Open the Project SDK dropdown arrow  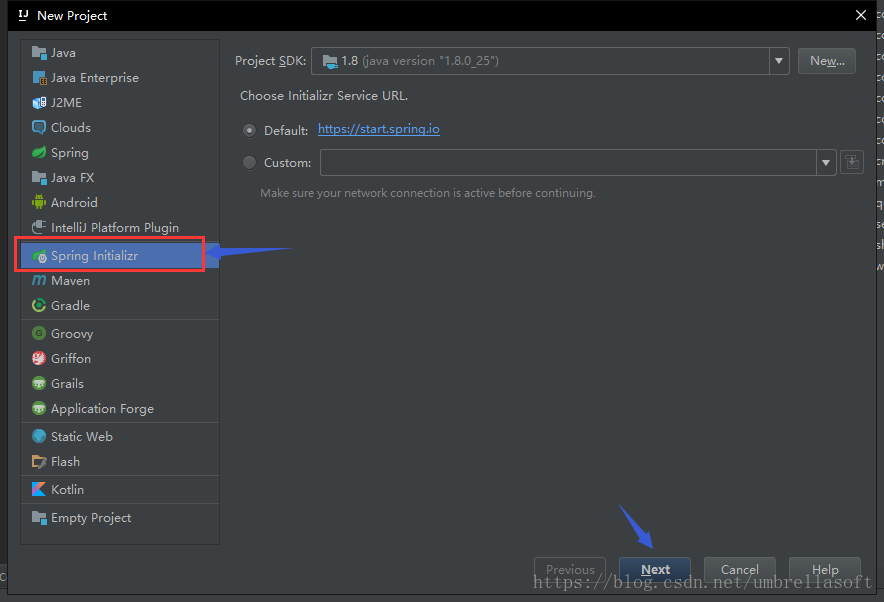click(779, 61)
